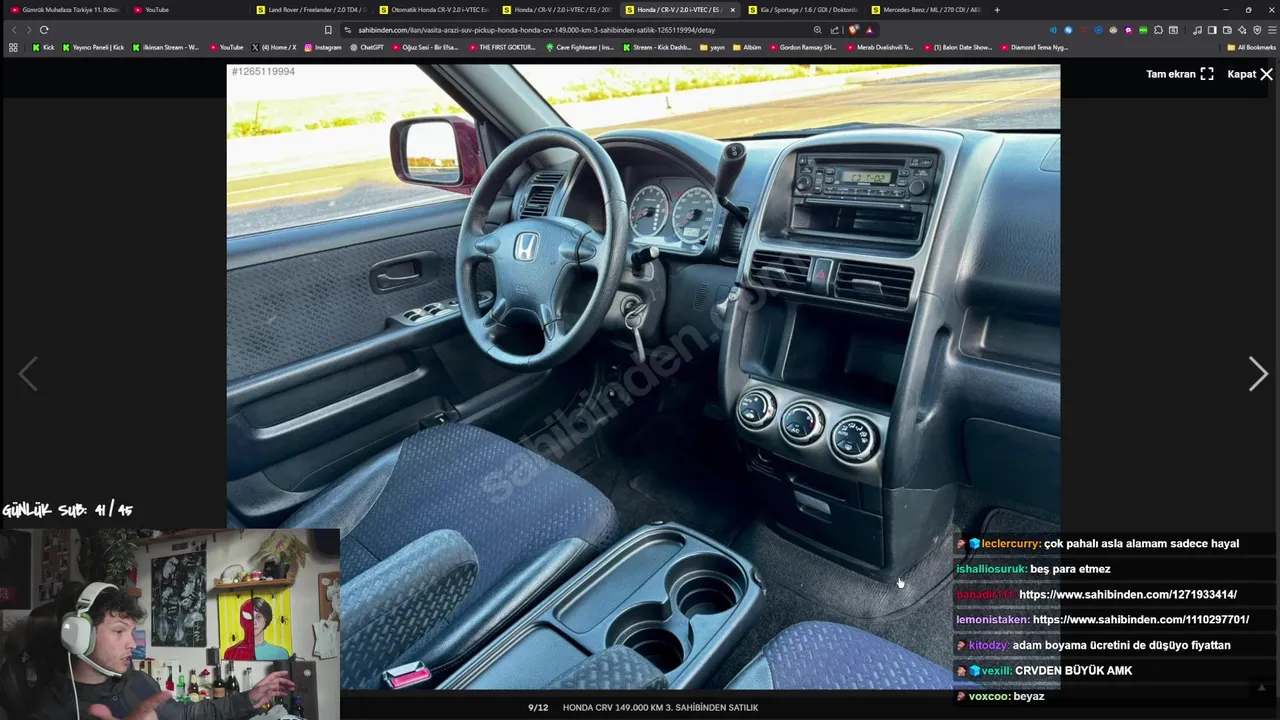Open the All Bookmarks folder
The image size is (1280, 720).
(1251, 47)
